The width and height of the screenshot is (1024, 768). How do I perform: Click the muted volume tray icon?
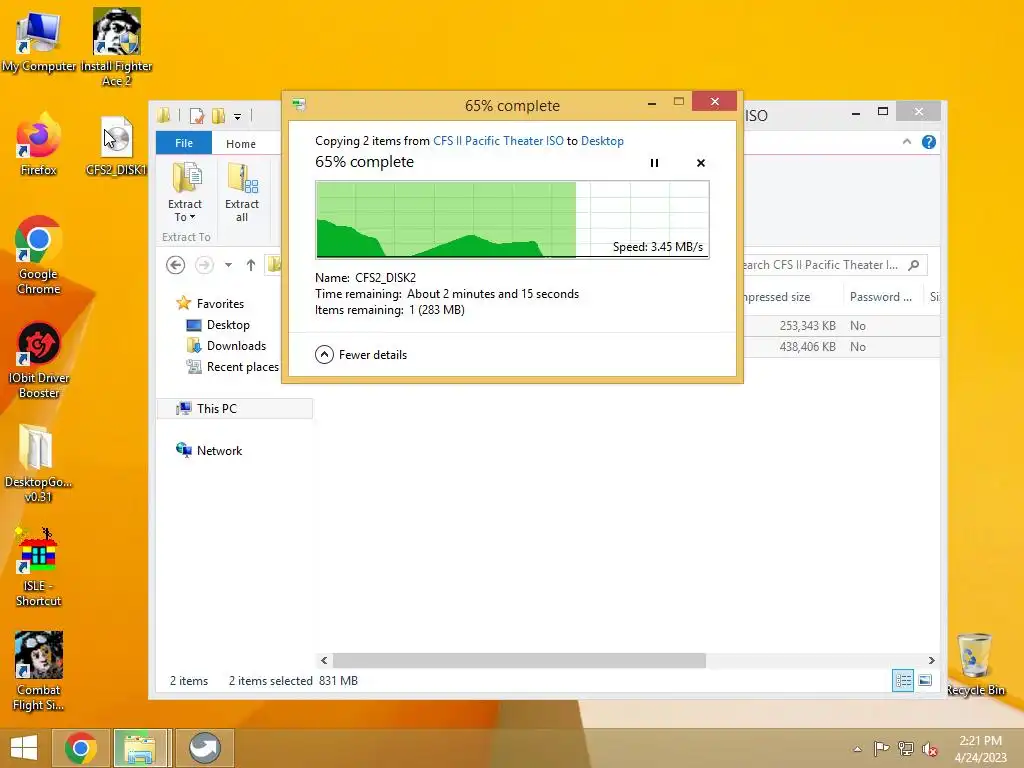pos(929,749)
